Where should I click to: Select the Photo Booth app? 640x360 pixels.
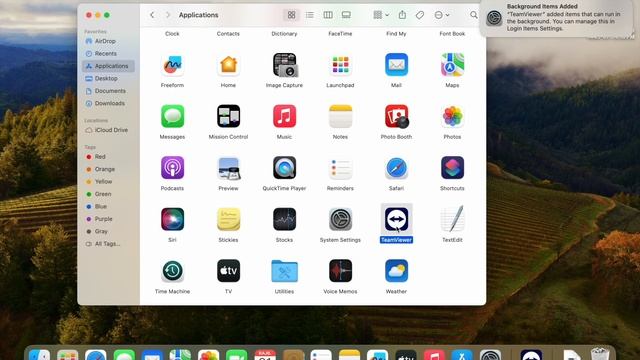(x=396, y=116)
